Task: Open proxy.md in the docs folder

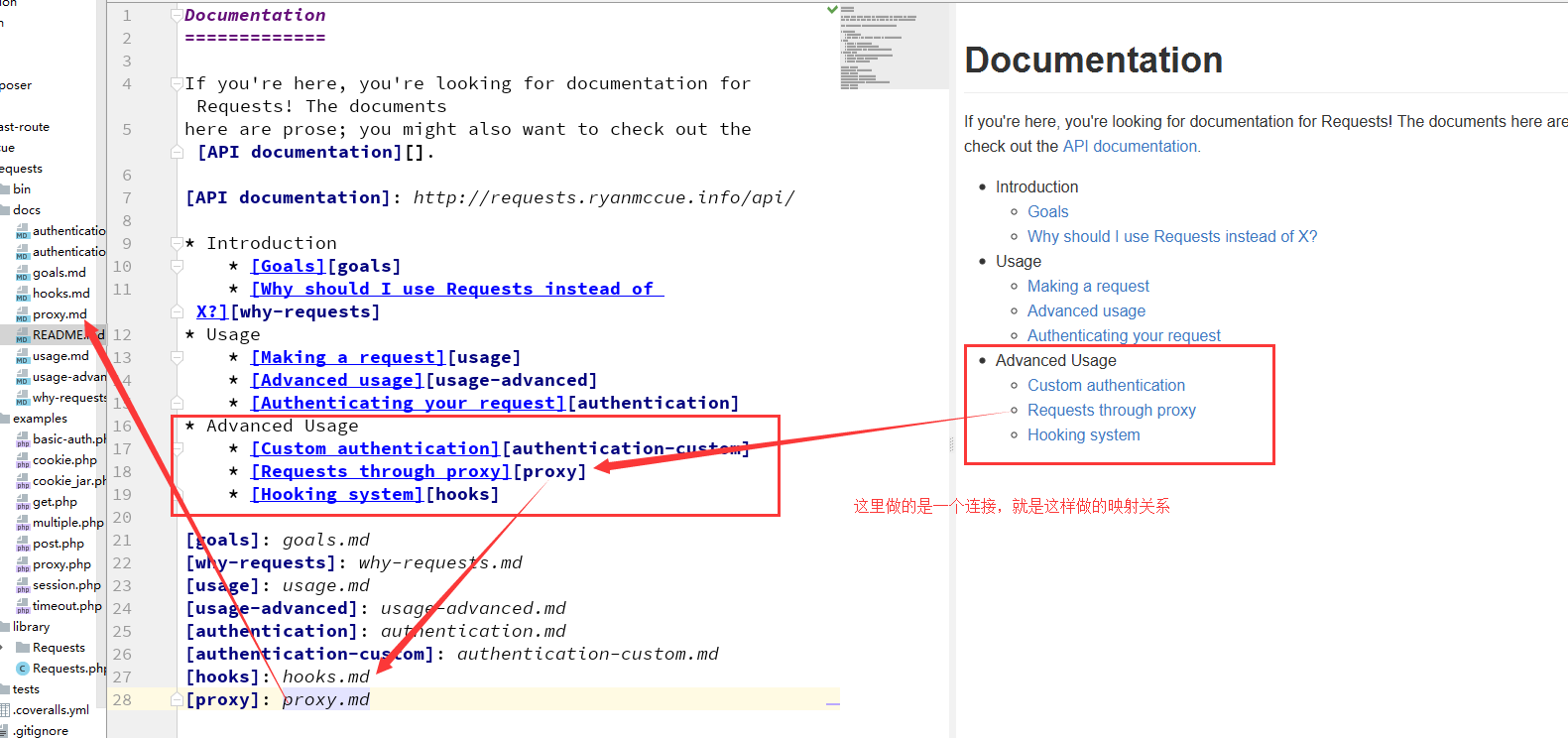Action: (60, 314)
